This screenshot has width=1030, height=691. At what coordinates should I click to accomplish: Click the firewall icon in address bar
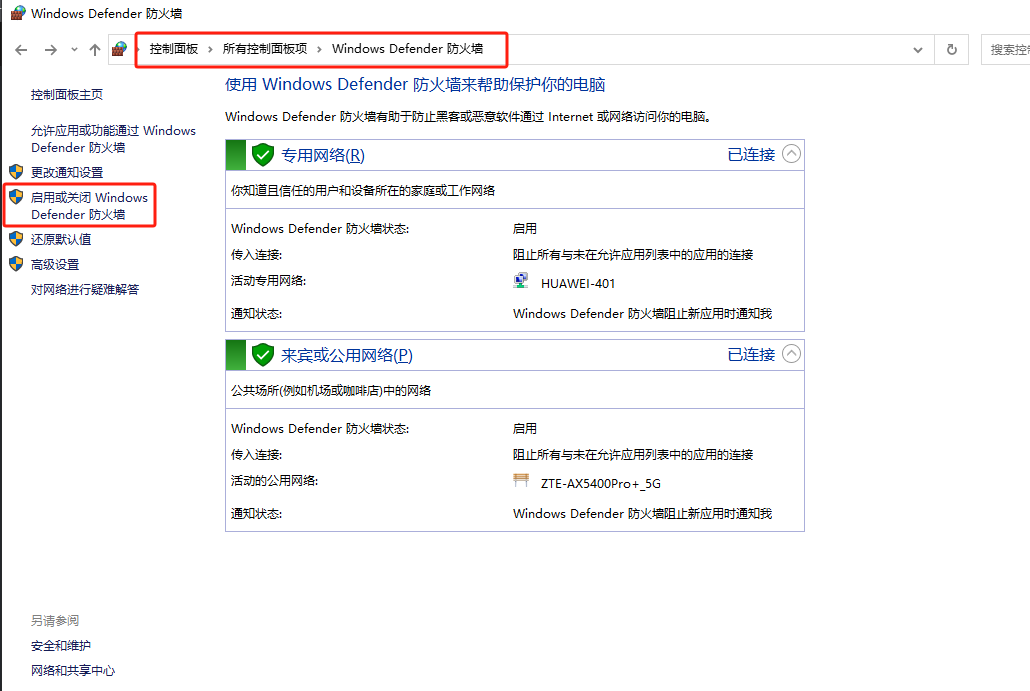pos(120,49)
